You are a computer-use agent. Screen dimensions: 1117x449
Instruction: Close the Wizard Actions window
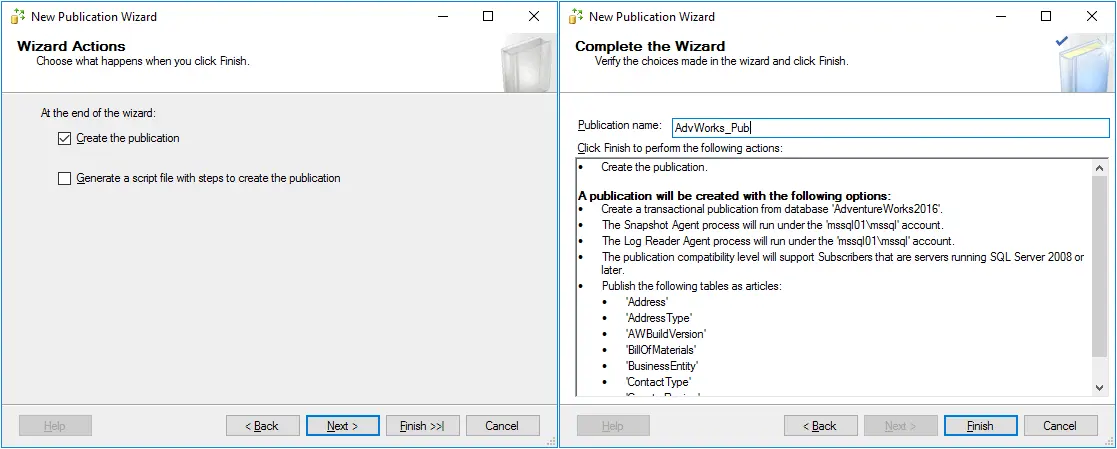coord(534,16)
